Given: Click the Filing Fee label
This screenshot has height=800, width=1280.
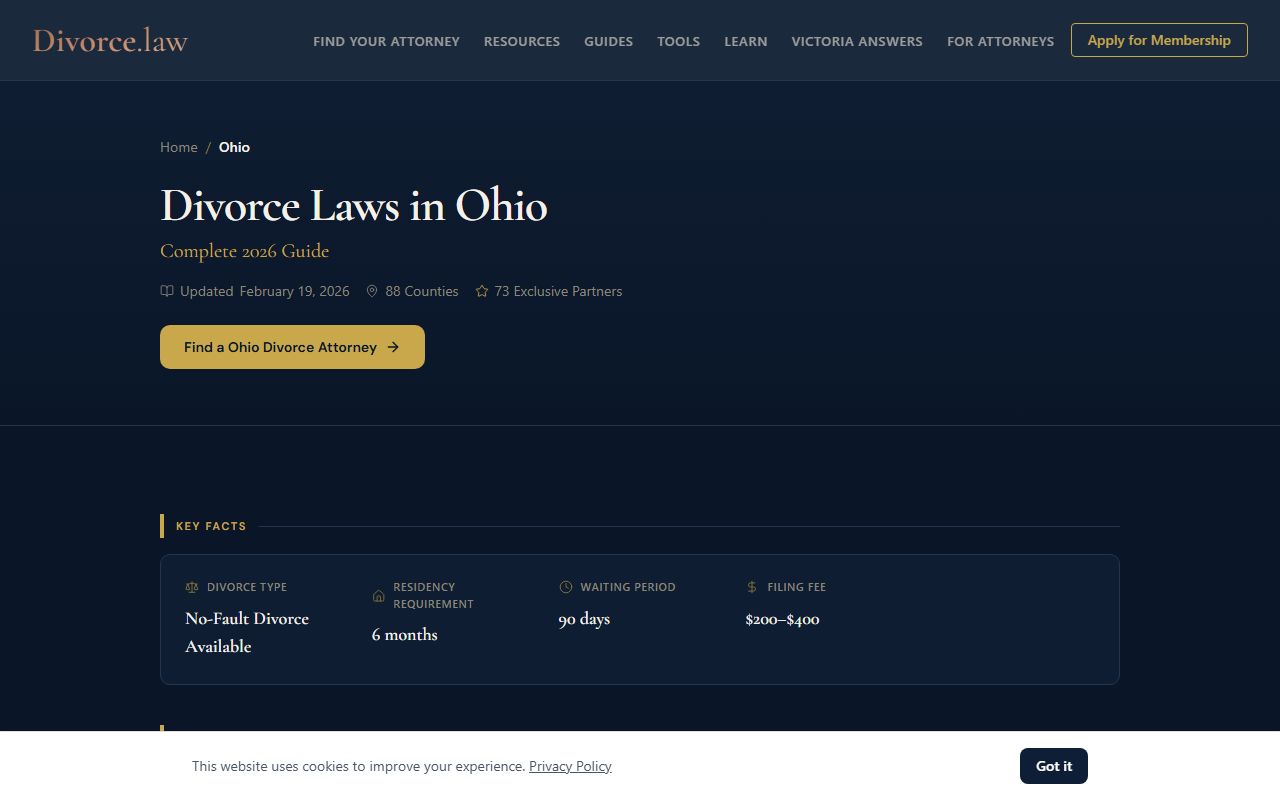Looking at the screenshot, I should tap(797, 587).
